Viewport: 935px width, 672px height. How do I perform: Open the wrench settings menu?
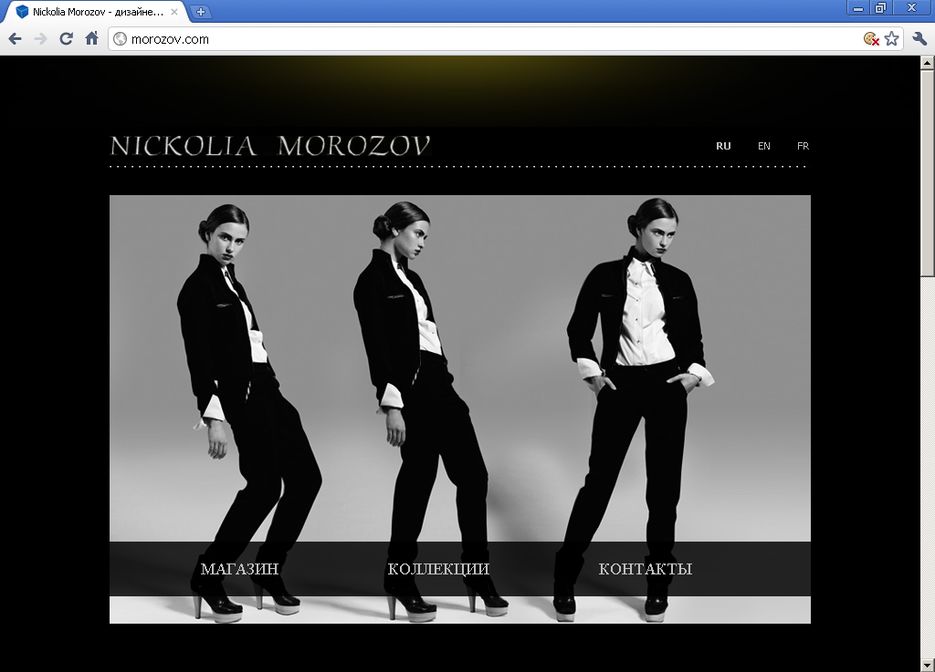(x=920, y=39)
